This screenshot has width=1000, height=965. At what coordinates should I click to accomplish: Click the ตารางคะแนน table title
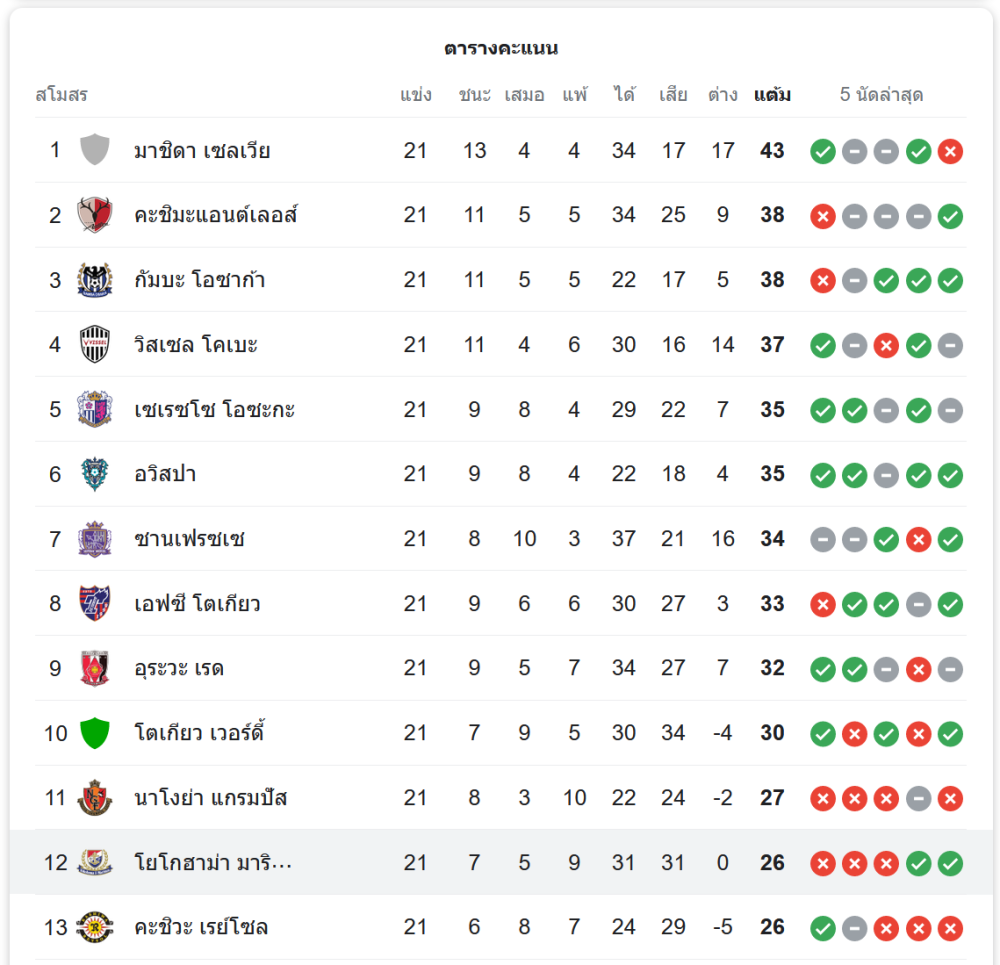[501, 48]
